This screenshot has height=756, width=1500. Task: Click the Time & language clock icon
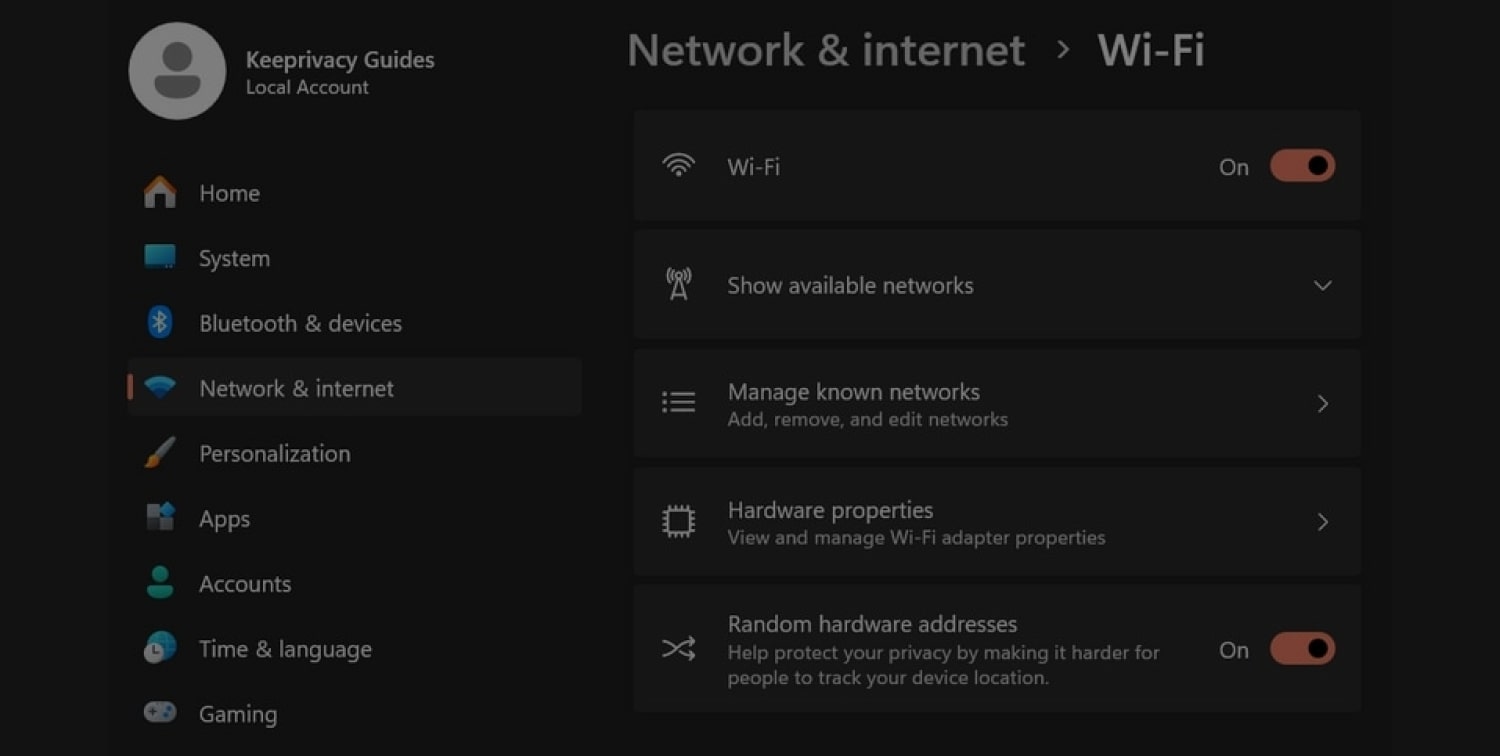[160, 648]
